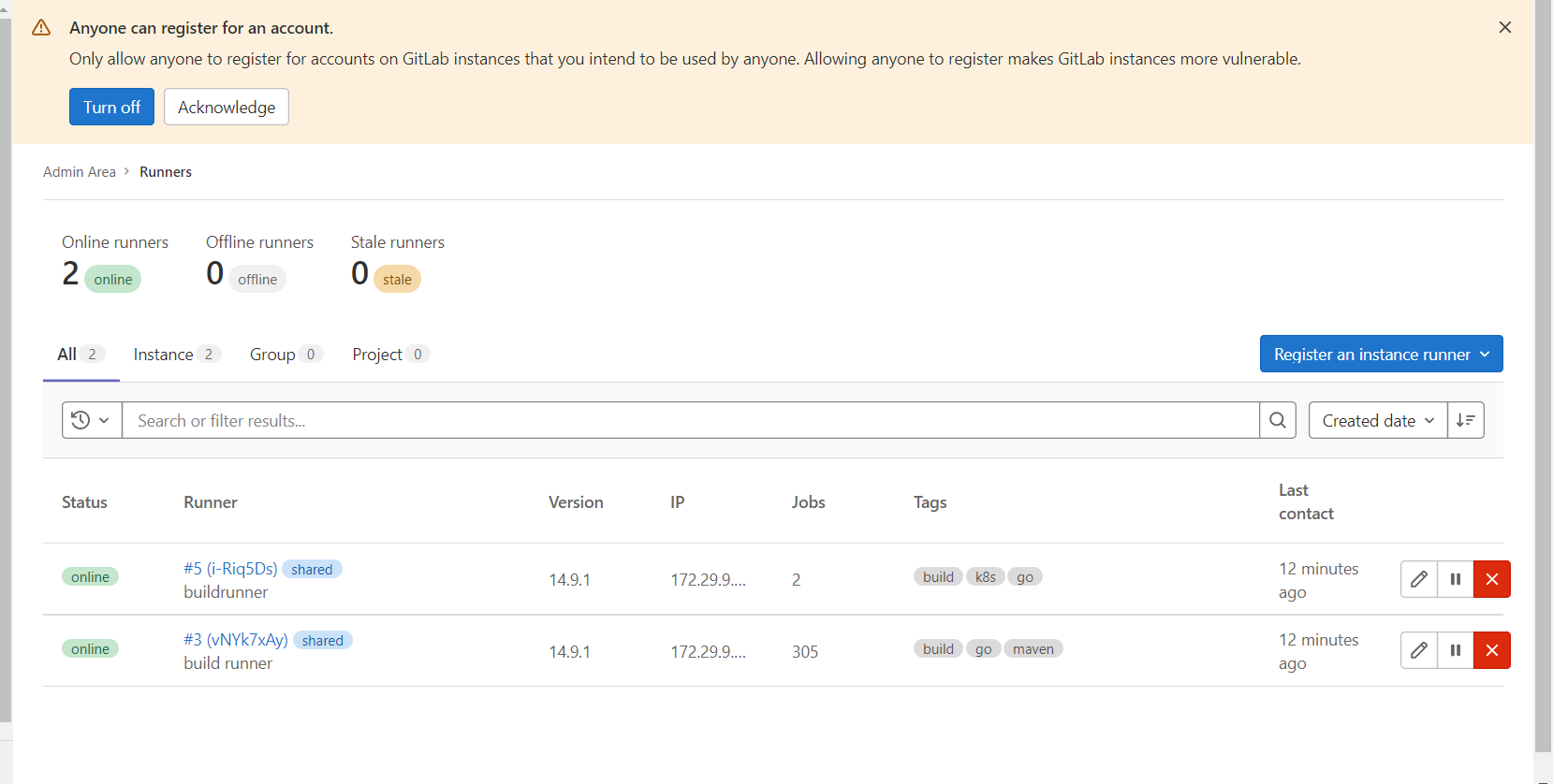This screenshot has height=784, width=1553.
Task: Click the online status of runner #5
Action: [90, 576]
